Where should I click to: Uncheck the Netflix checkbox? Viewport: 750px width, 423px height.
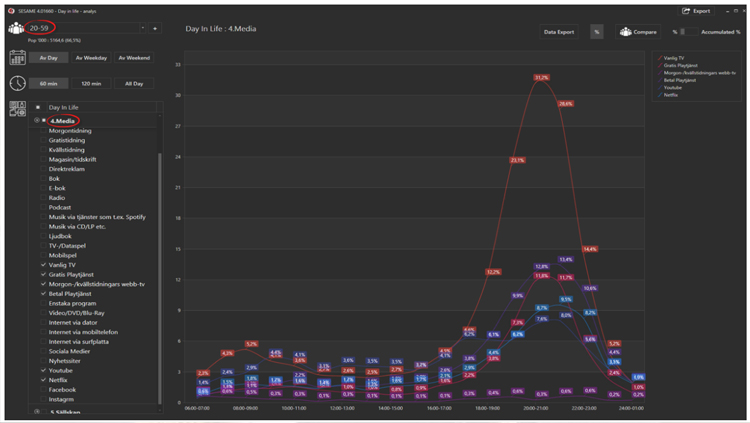(44, 380)
